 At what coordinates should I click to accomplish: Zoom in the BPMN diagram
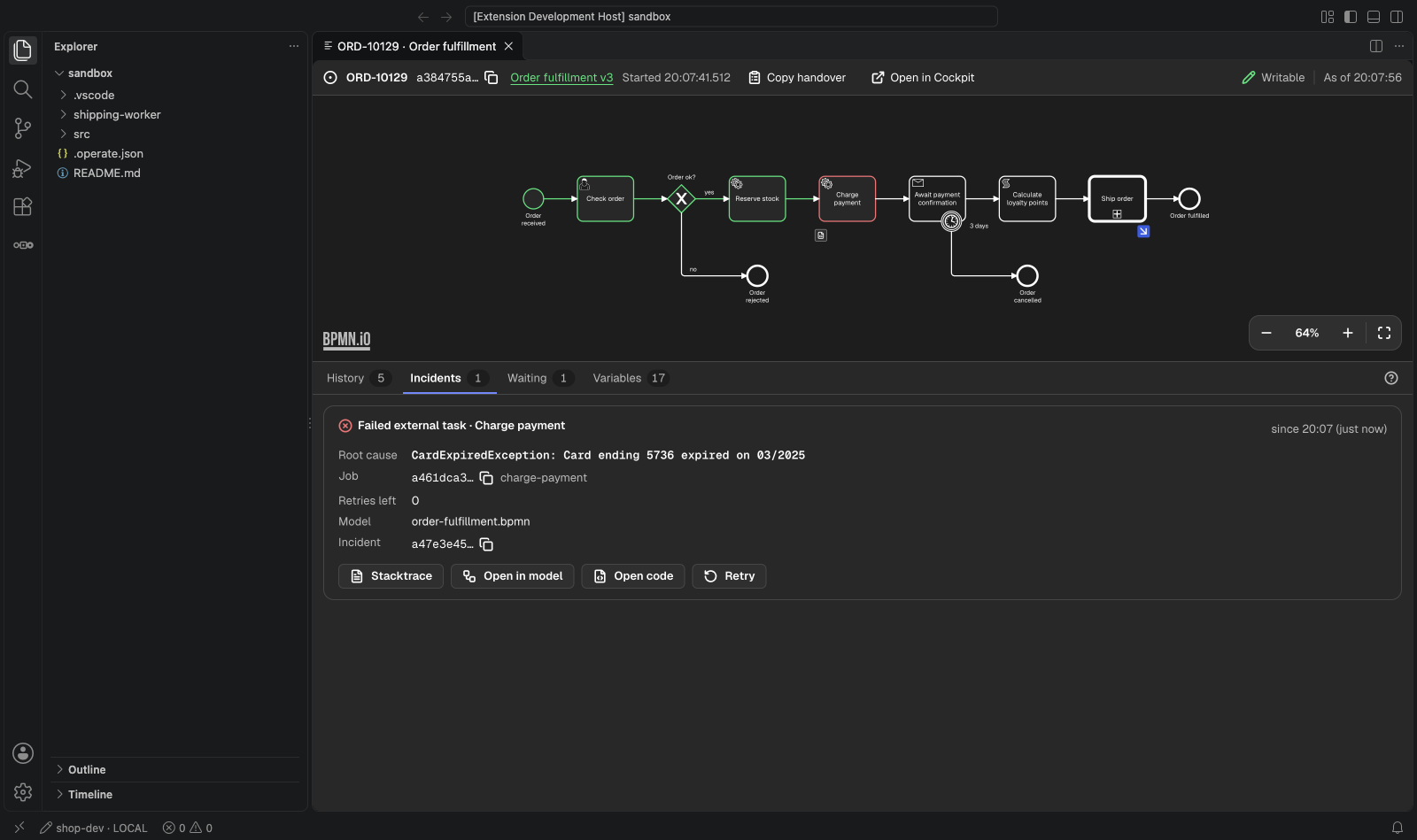point(1348,333)
